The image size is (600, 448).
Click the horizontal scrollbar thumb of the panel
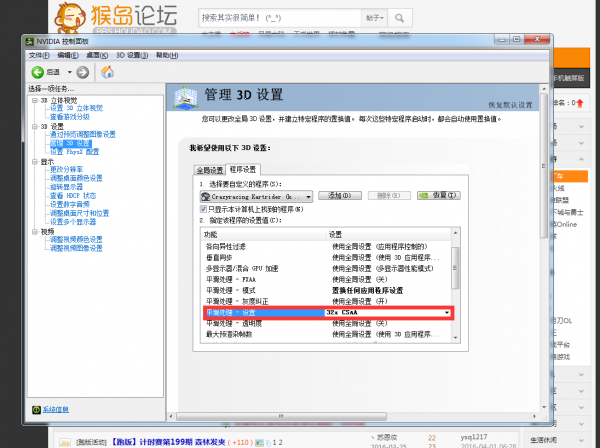click(x=281, y=416)
